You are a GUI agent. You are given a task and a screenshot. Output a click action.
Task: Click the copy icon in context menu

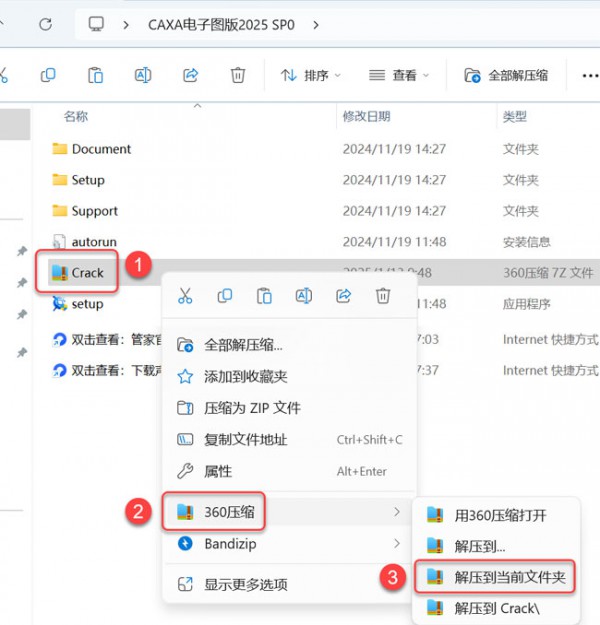[x=224, y=296]
